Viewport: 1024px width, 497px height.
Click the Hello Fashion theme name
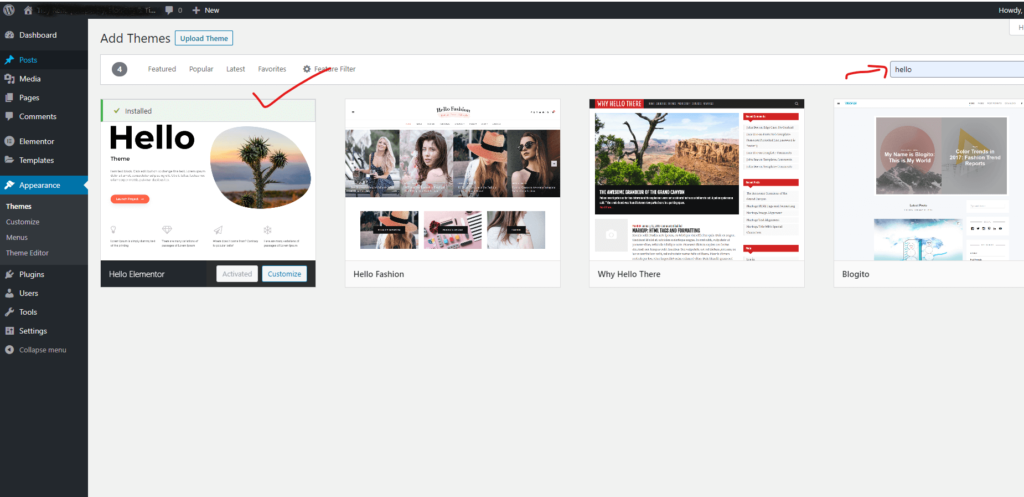coord(379,274)
